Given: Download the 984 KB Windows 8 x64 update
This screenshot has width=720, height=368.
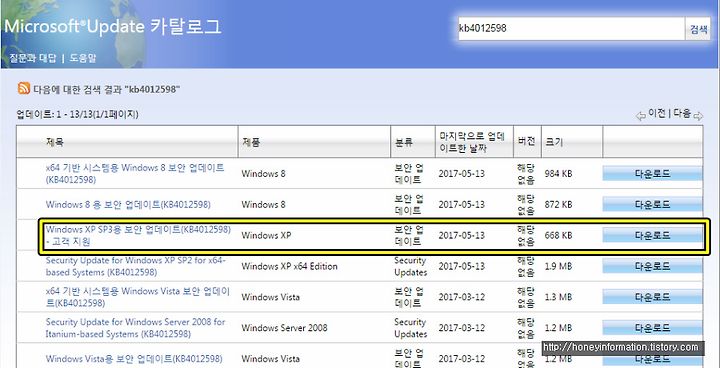Looking at the screenshot, I should 652,174.
